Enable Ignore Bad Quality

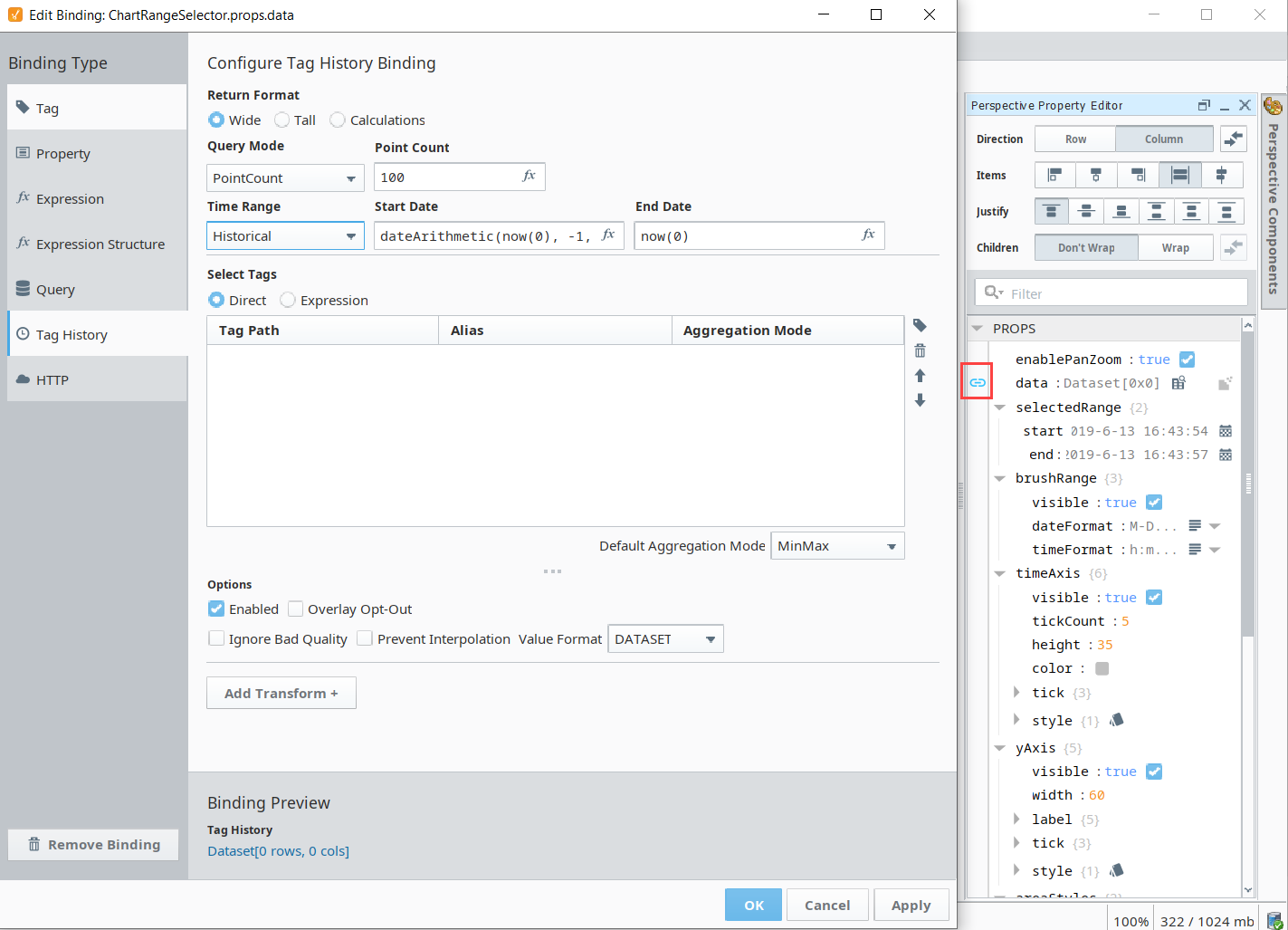coord(216,638)
